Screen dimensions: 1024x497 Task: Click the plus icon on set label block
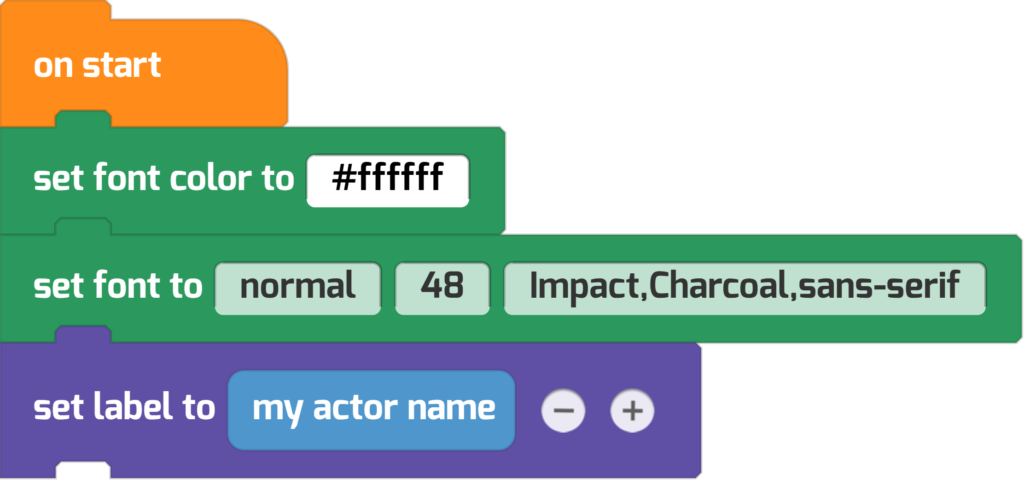632,411
